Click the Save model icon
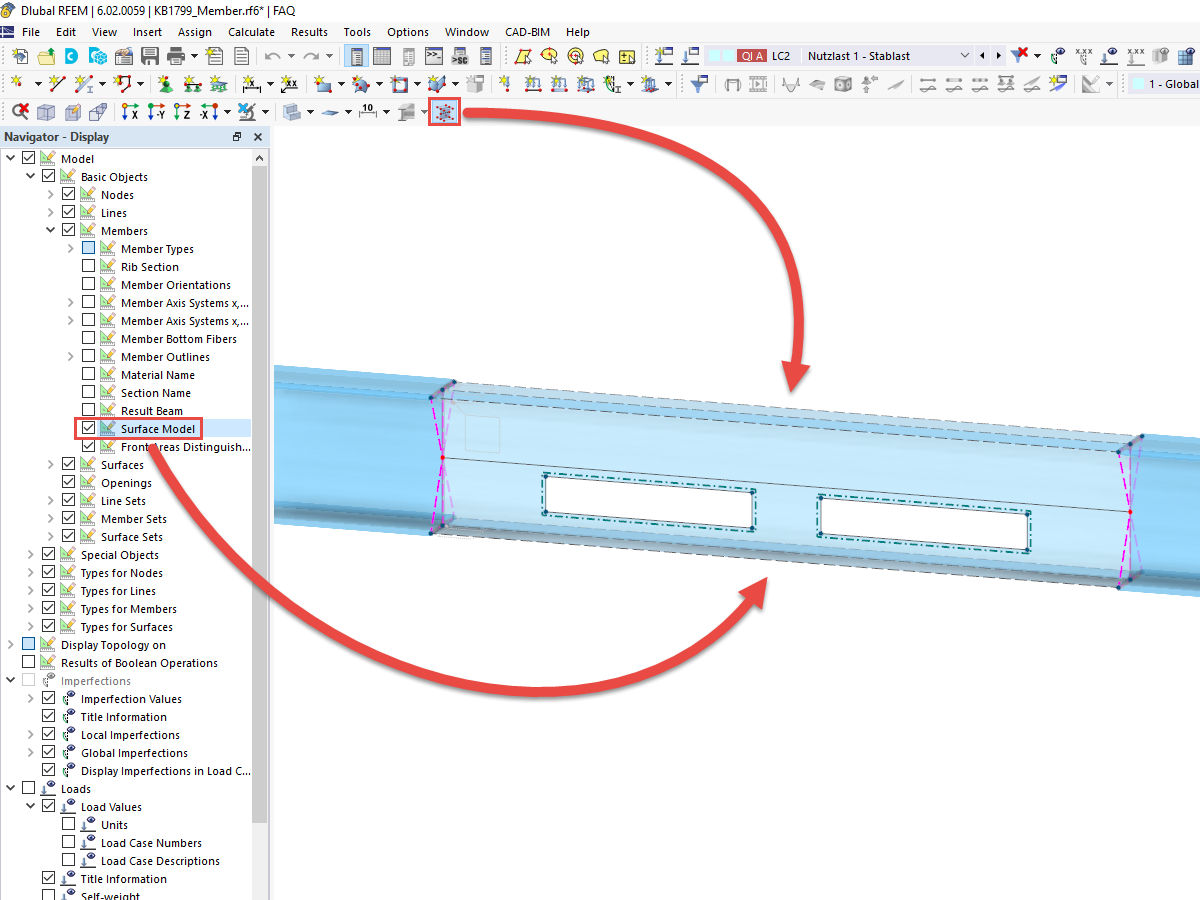The width and height of the screenshot is (1200, 900). point(150,57)
